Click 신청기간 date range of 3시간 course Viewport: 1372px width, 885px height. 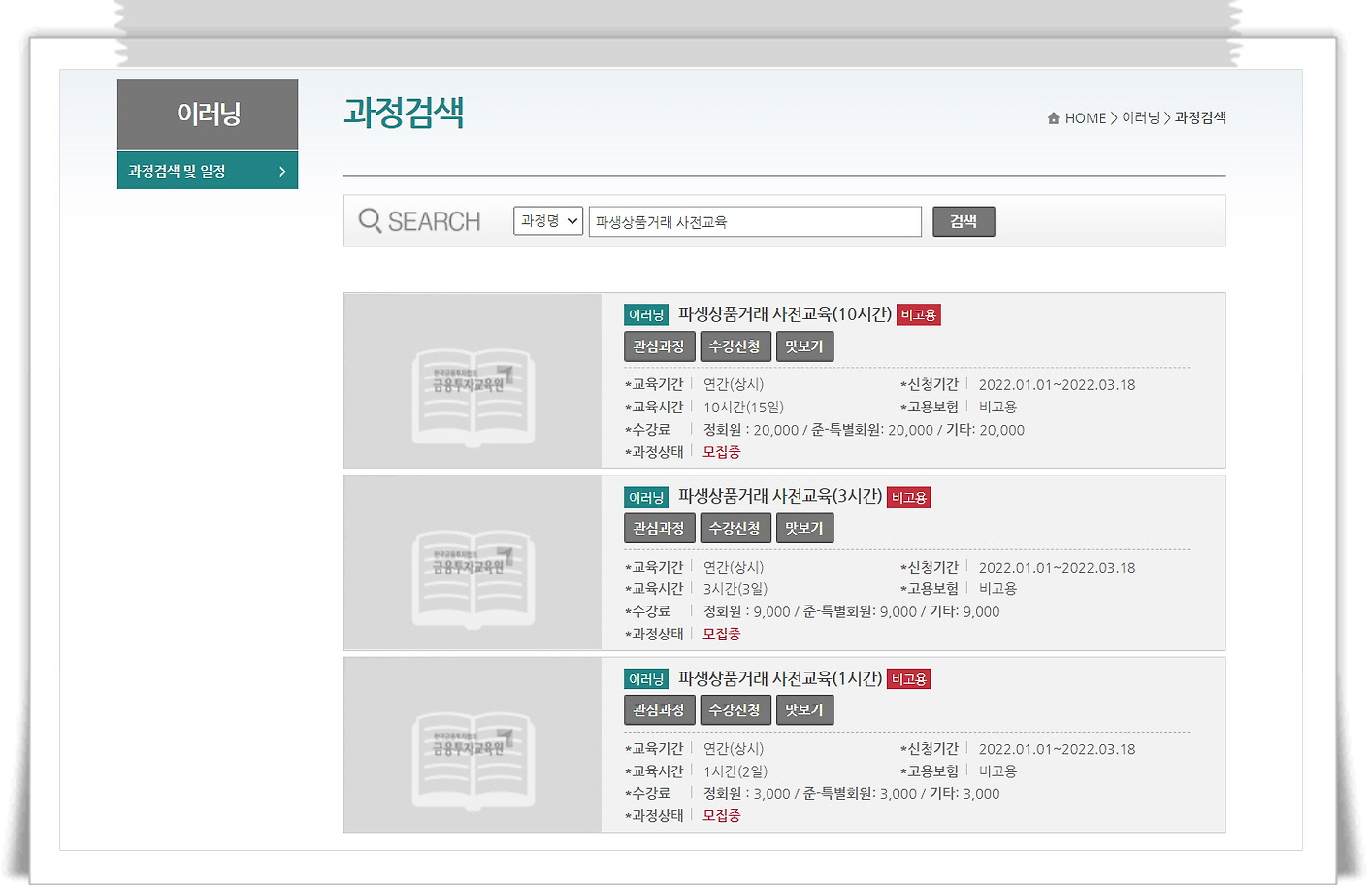(1057, 568)
